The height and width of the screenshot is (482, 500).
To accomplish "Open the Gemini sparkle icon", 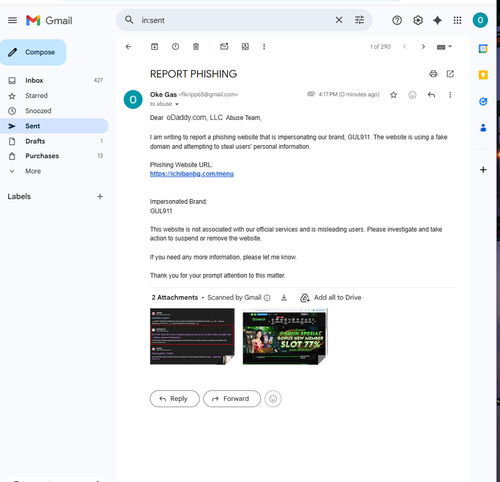I will pos(437,20).
